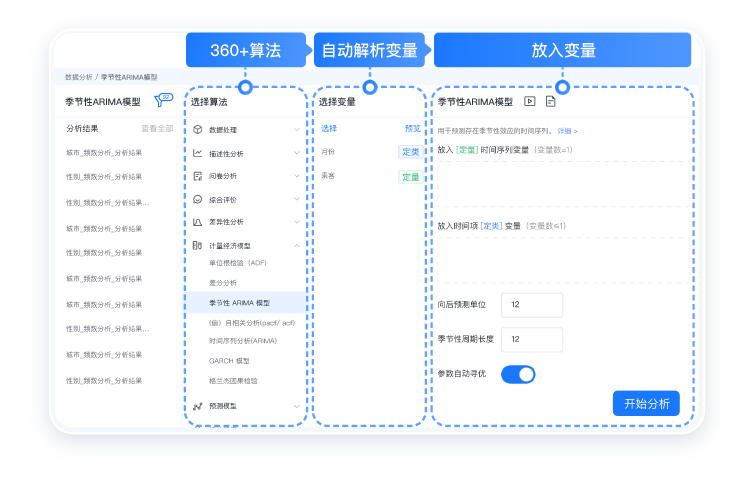Click the 时间序列变量 drop area
Viewport: 750px width, 486px height.
(563, 184)
